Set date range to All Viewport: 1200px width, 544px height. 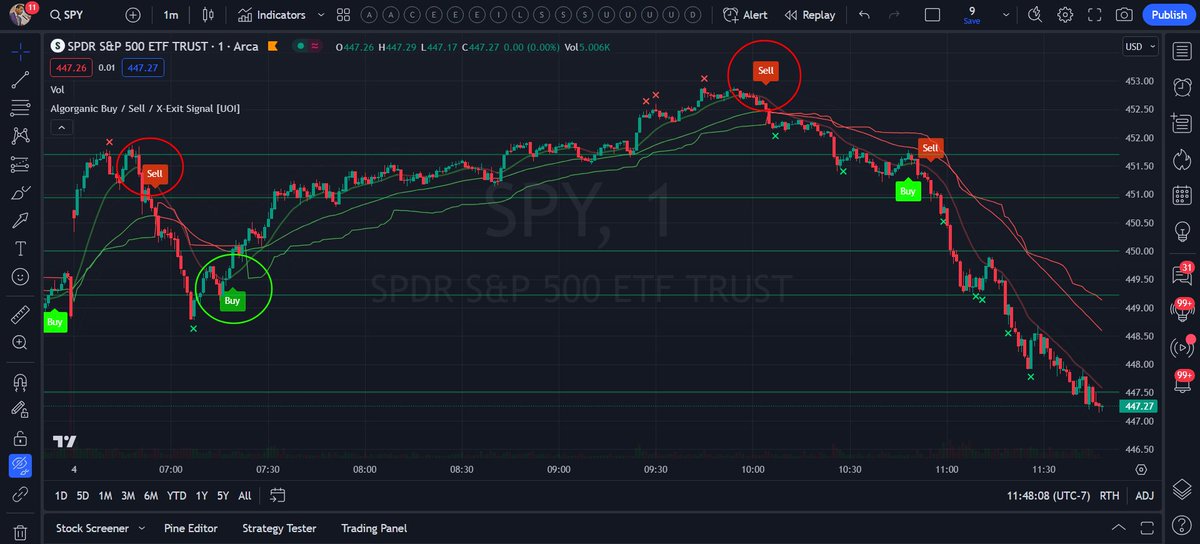[x=245, y=496]
